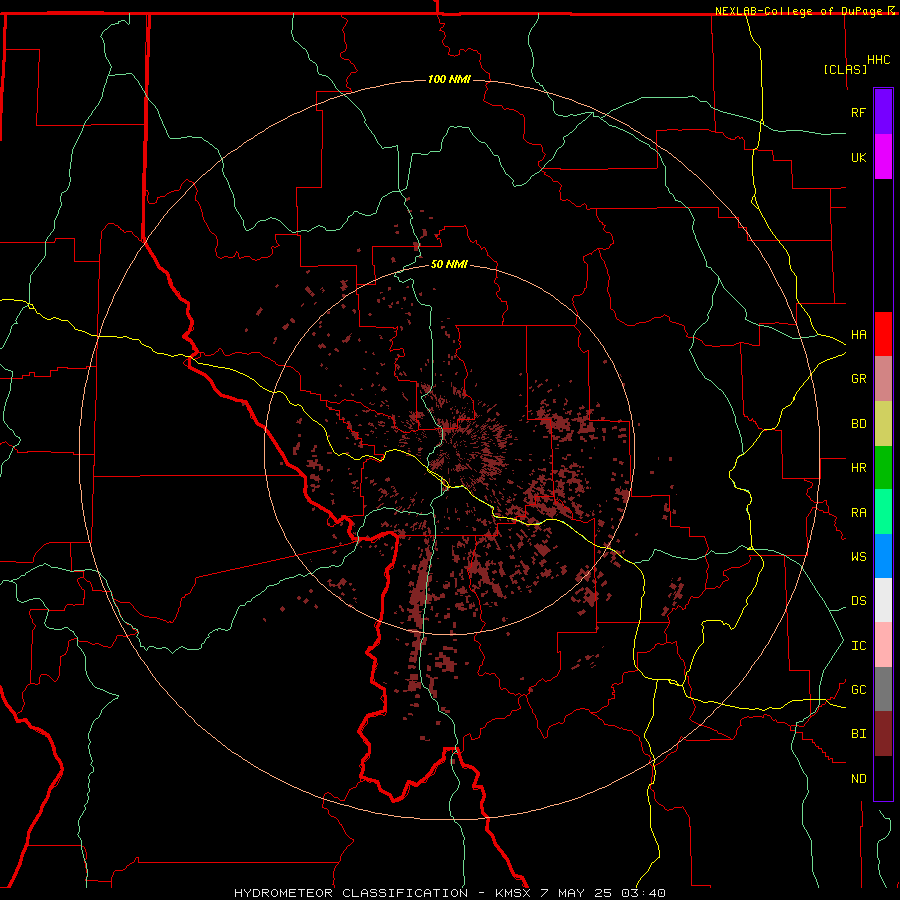Click the DS white legend swatch
Image resolution: width=900 pixels, height=900 pixels.
(x=883, y=600)
